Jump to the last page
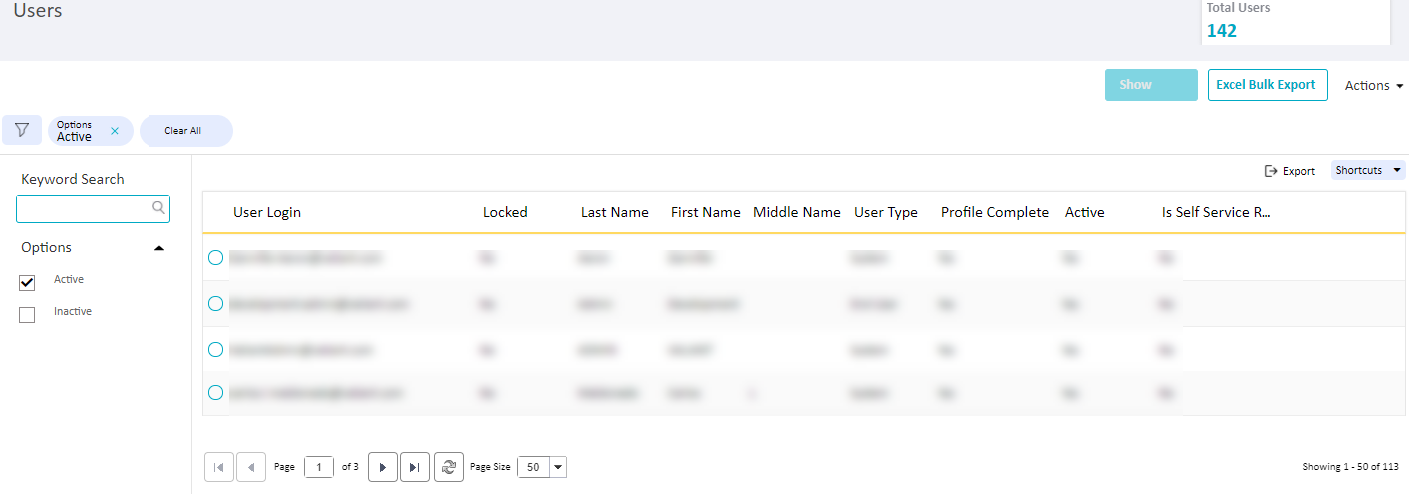 (x=415, y=467)
